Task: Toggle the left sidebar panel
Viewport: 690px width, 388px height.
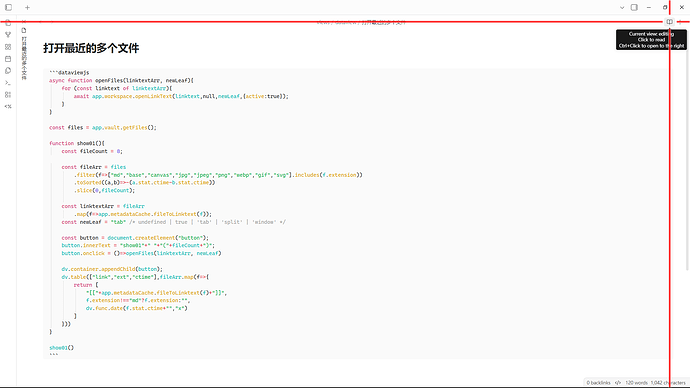Action: pos(8,7)
